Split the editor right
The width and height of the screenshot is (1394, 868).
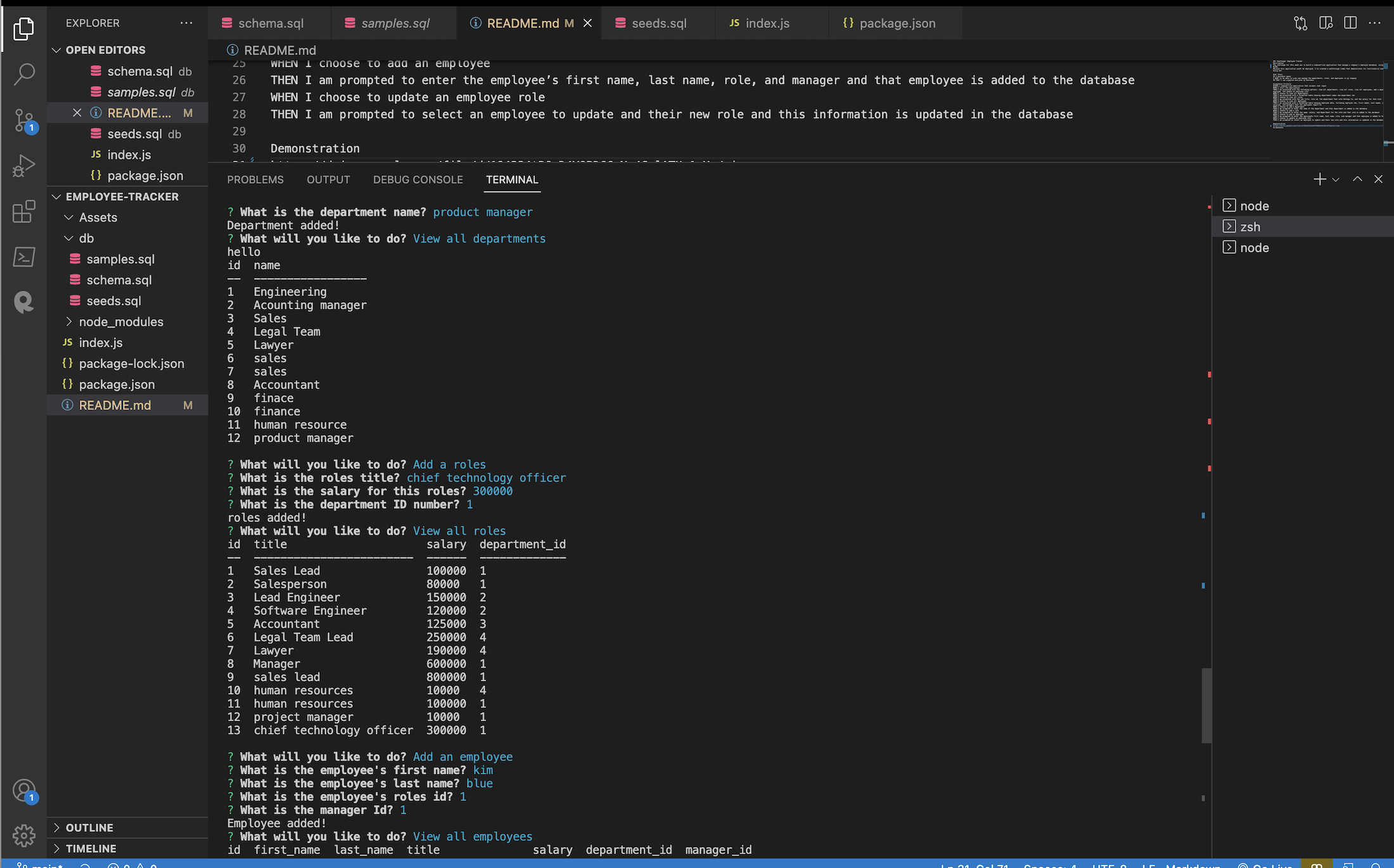[1350, 23]
